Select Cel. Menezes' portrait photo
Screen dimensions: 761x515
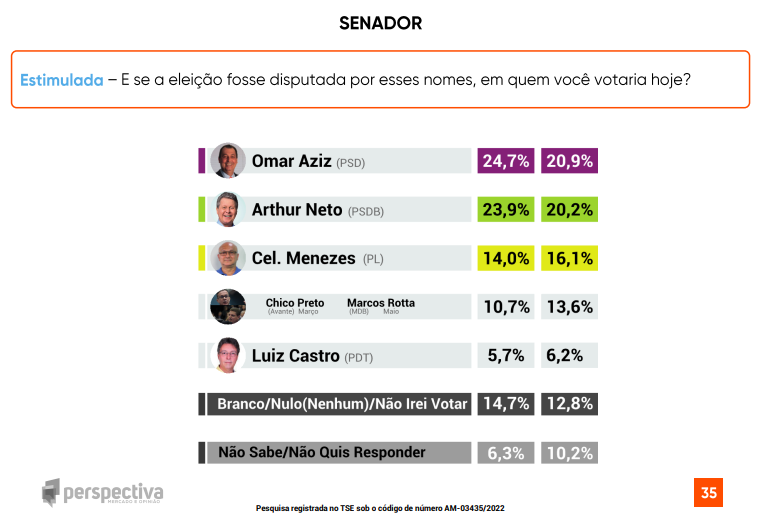228,258
